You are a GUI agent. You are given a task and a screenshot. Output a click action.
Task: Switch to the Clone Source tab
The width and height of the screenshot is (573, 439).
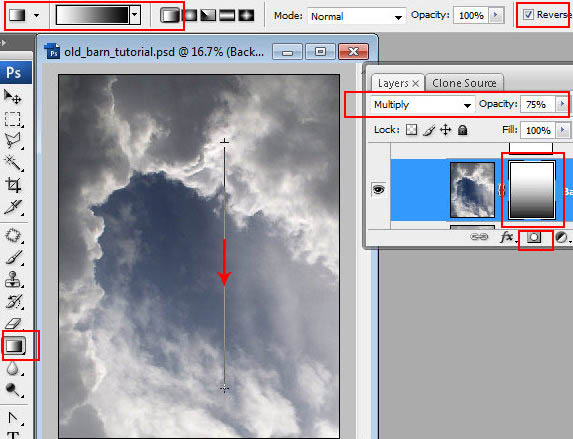pyautogui.click(x=464, y=83)
